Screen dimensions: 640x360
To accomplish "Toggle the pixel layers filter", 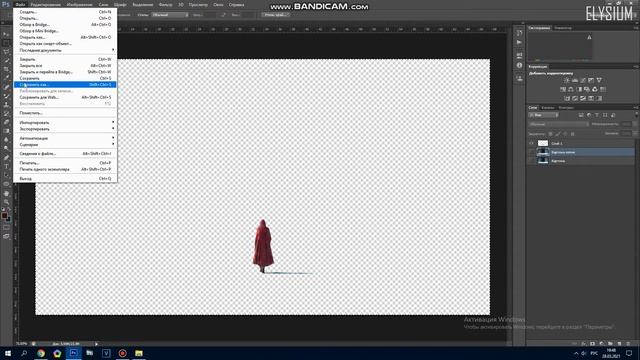I will [x=581, y=115].
